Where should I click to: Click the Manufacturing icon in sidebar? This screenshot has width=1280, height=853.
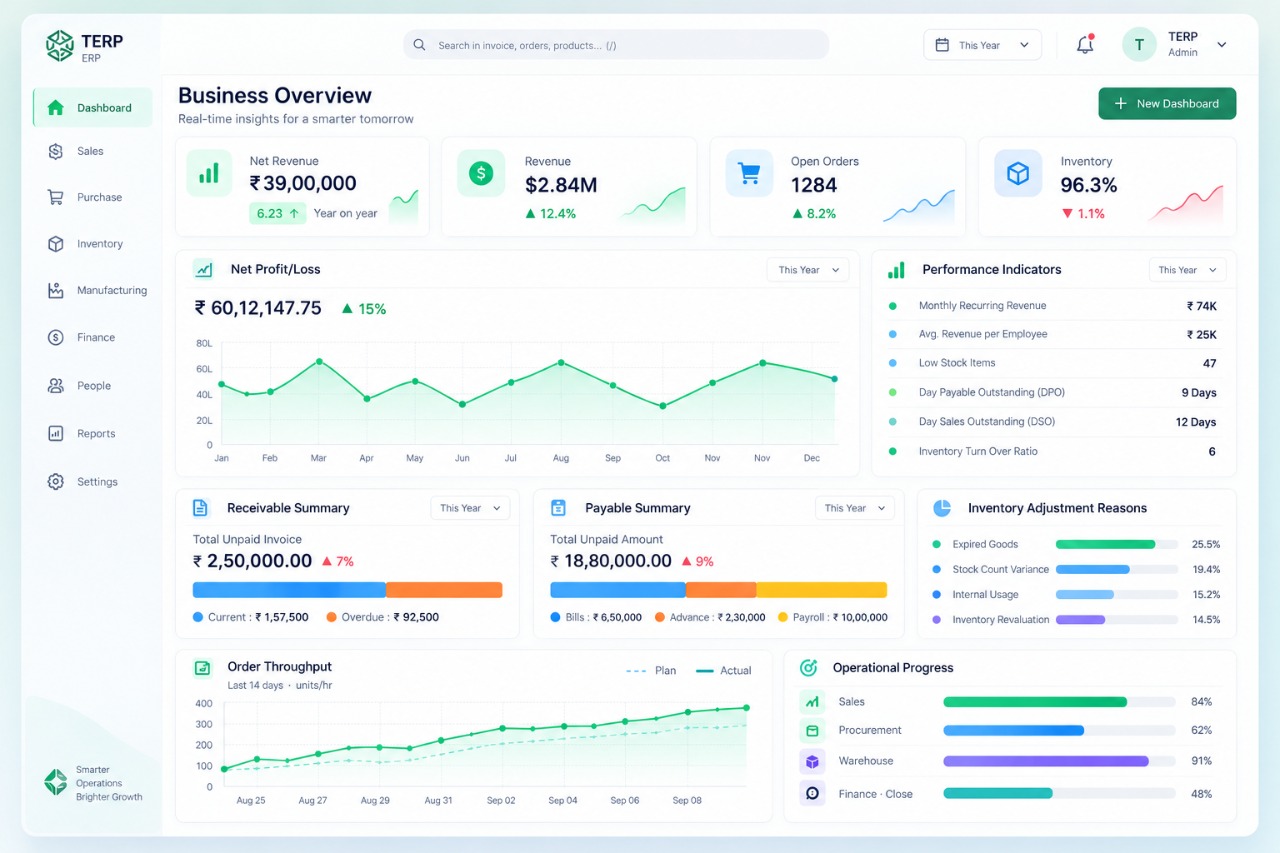pyautogui.click(x=56, y=291)
